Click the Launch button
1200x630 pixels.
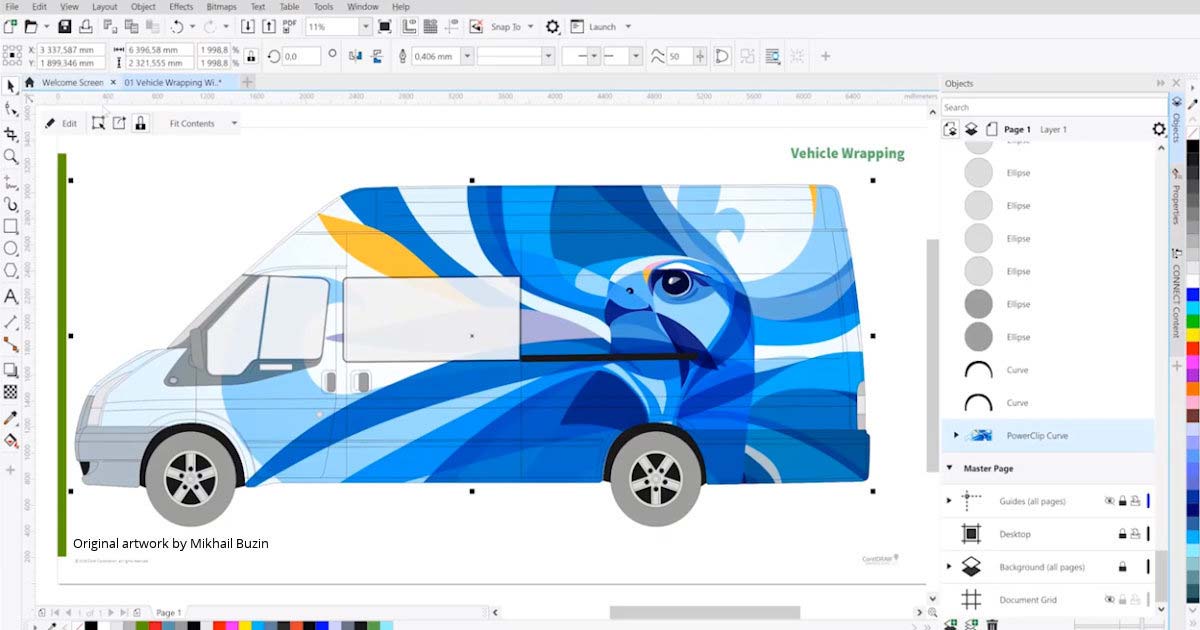[602, 27]
